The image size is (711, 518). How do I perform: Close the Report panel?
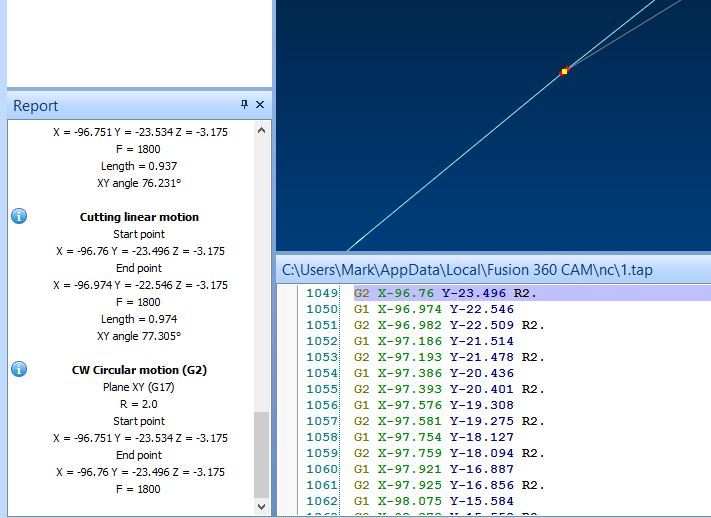[x=260, y=105]
